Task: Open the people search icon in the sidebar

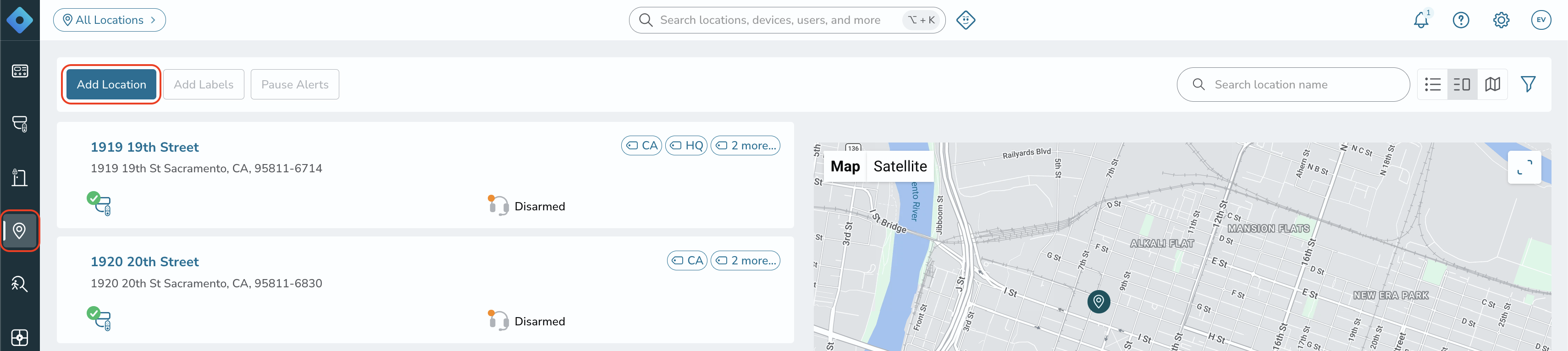Action: [x=19, y=284]
